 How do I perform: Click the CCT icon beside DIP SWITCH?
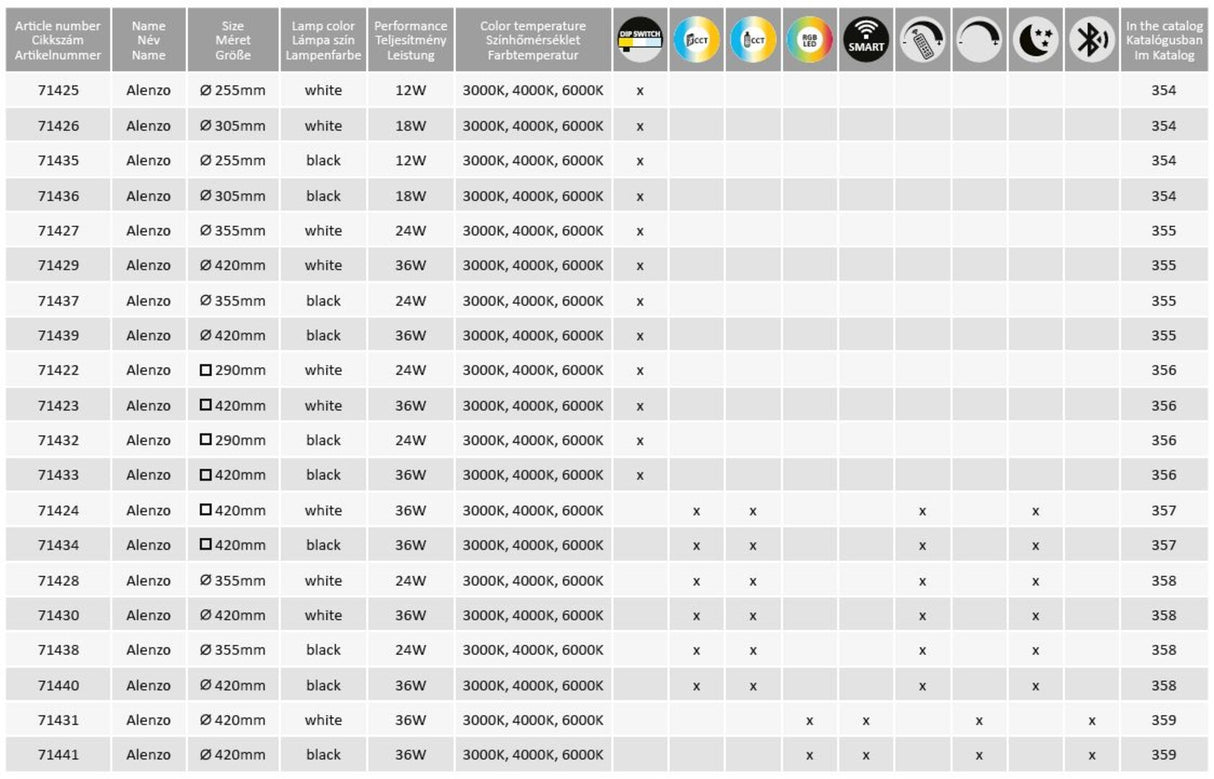(x=696, y=40)
